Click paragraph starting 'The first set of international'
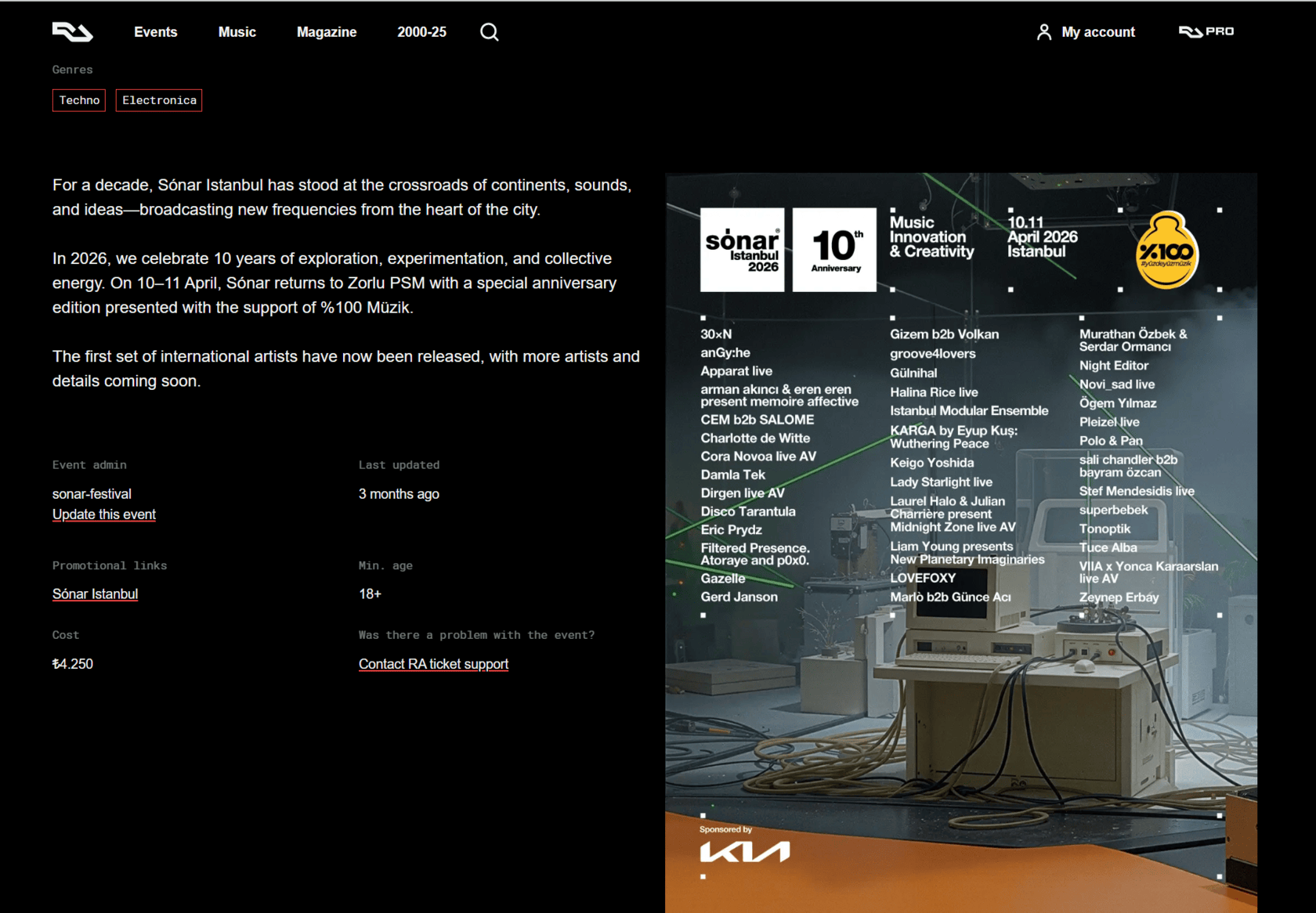This screenshot has height=913, width=1316. click(x=346, y=369)
